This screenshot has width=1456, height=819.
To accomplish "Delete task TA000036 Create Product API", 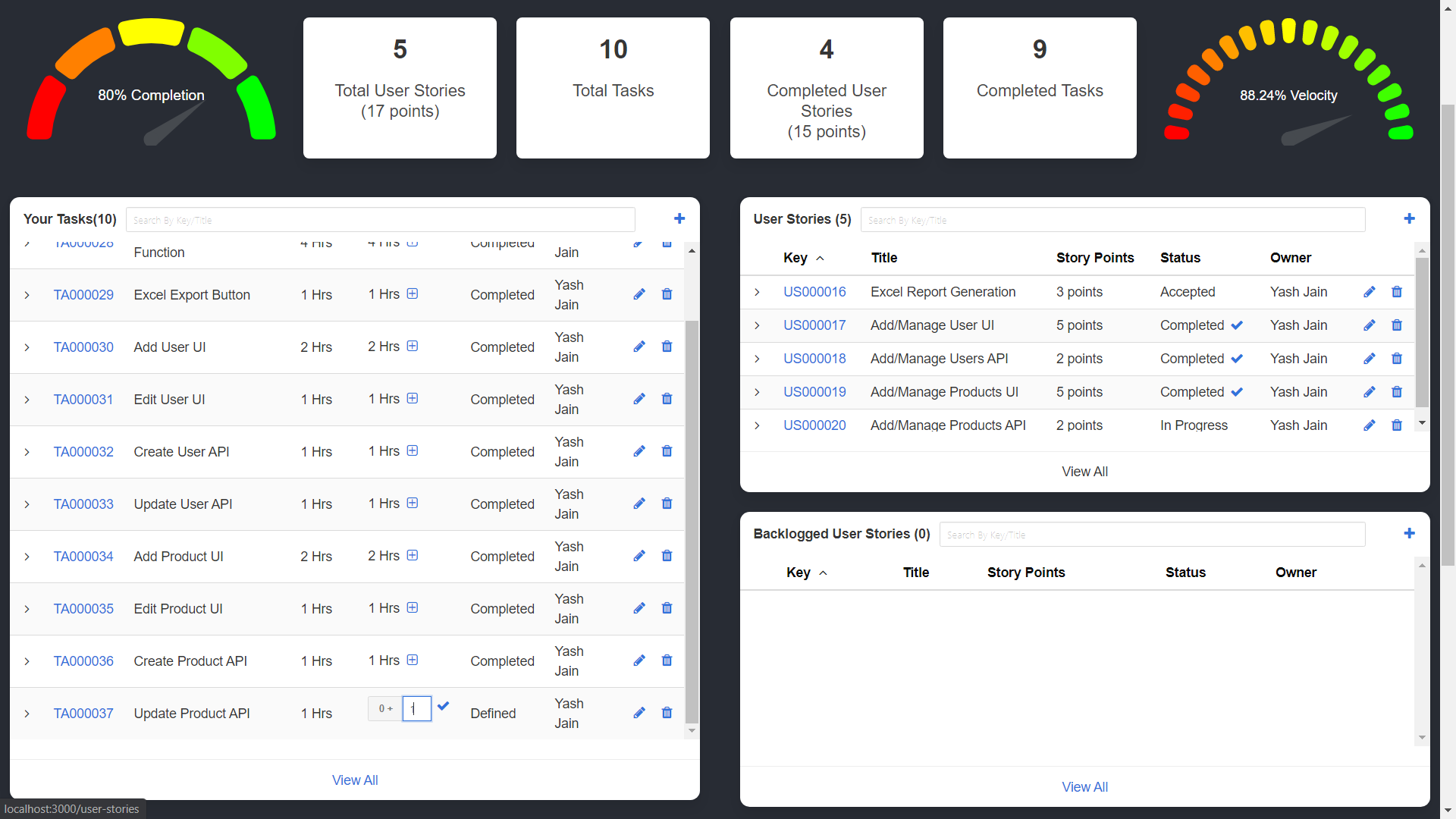I will (667, 661).
